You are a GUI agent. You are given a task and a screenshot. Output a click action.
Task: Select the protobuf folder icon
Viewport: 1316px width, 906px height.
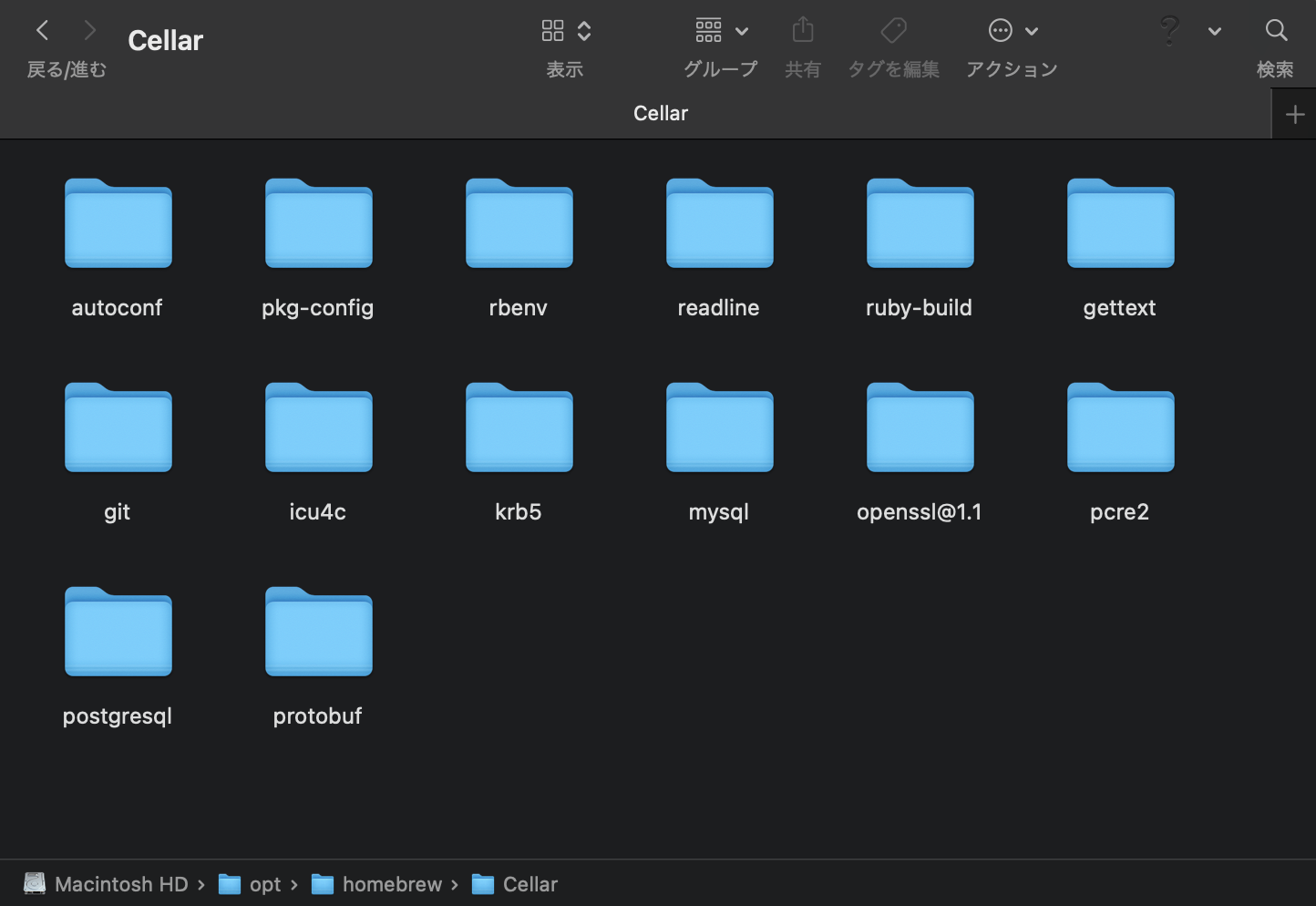[319, 632]
